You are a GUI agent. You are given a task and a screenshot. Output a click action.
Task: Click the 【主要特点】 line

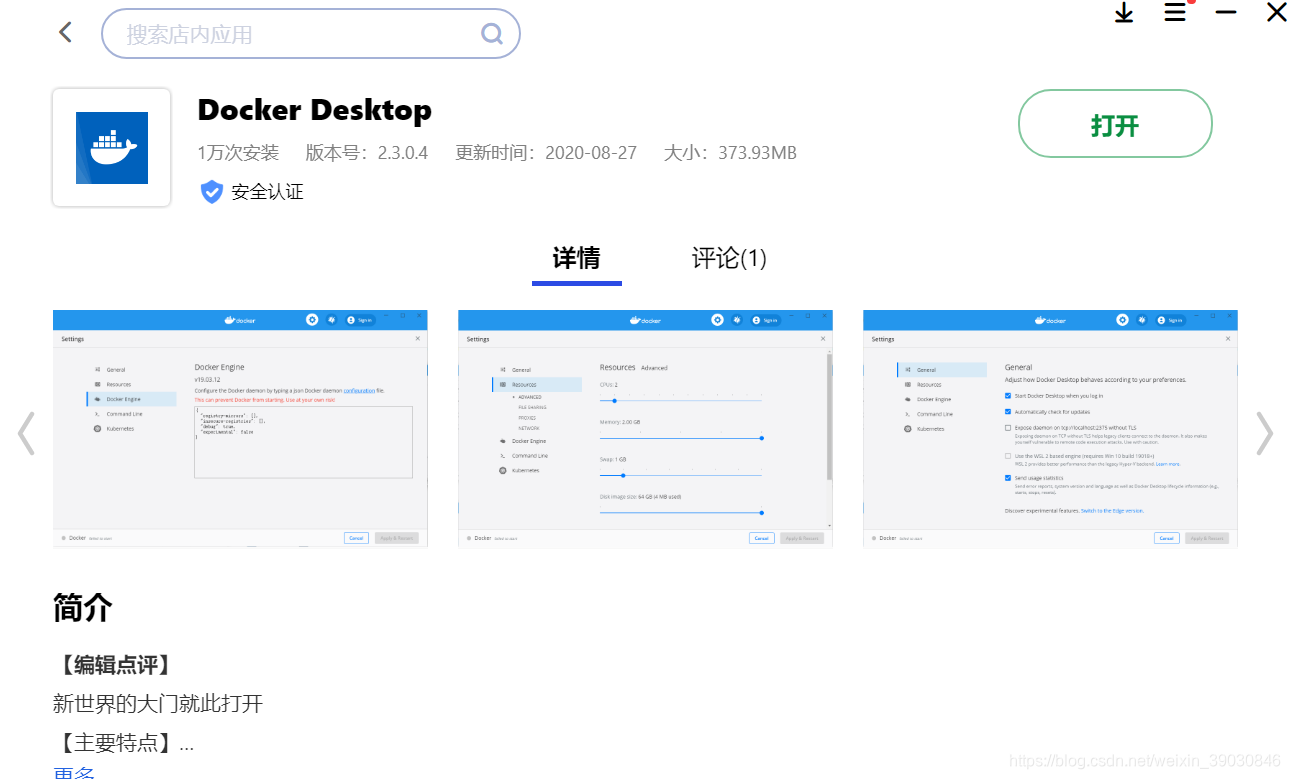(123, 743)
